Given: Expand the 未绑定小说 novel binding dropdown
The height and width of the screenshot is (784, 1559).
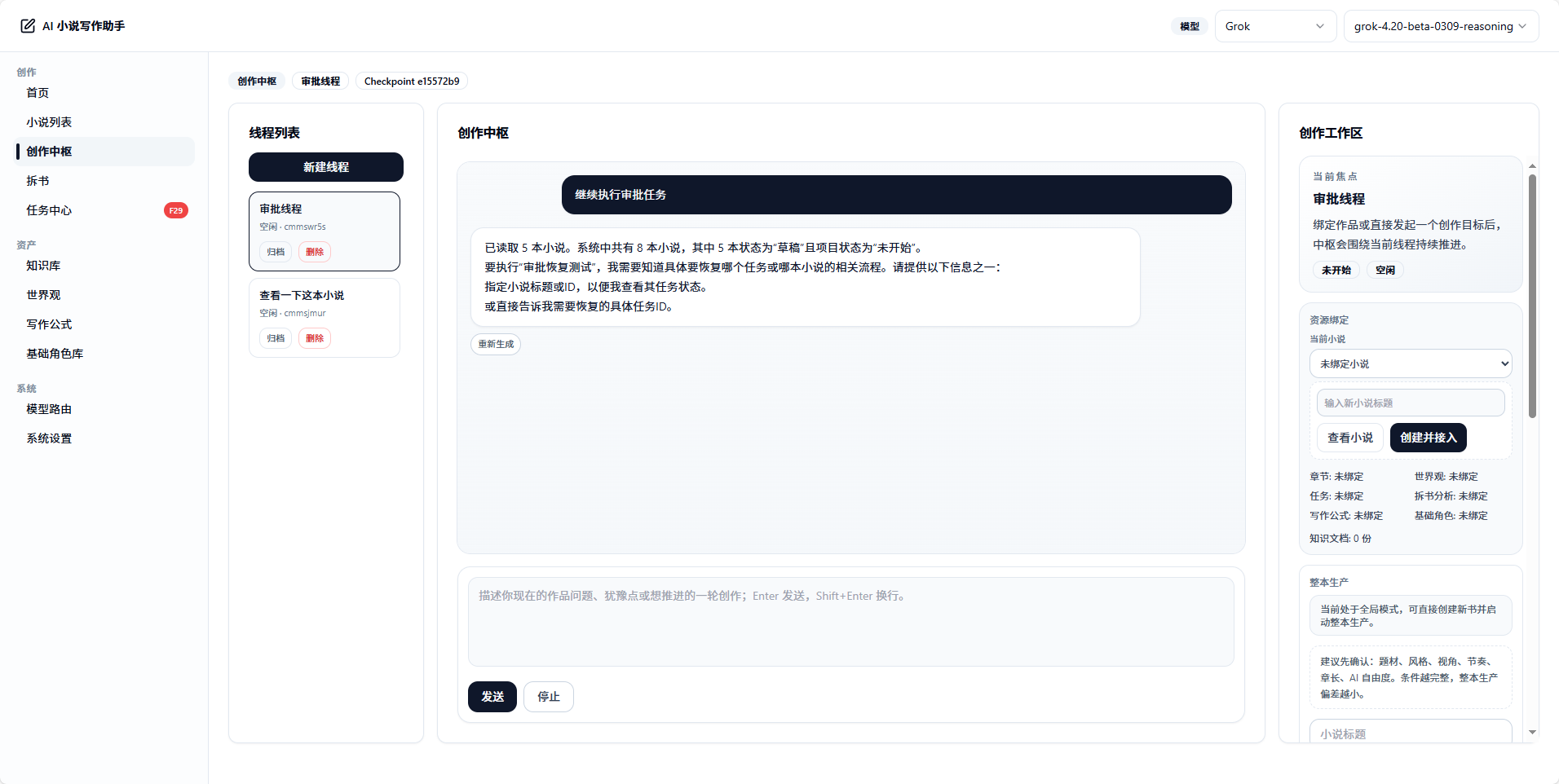Looking at the screenshot, I should 1410,363.
